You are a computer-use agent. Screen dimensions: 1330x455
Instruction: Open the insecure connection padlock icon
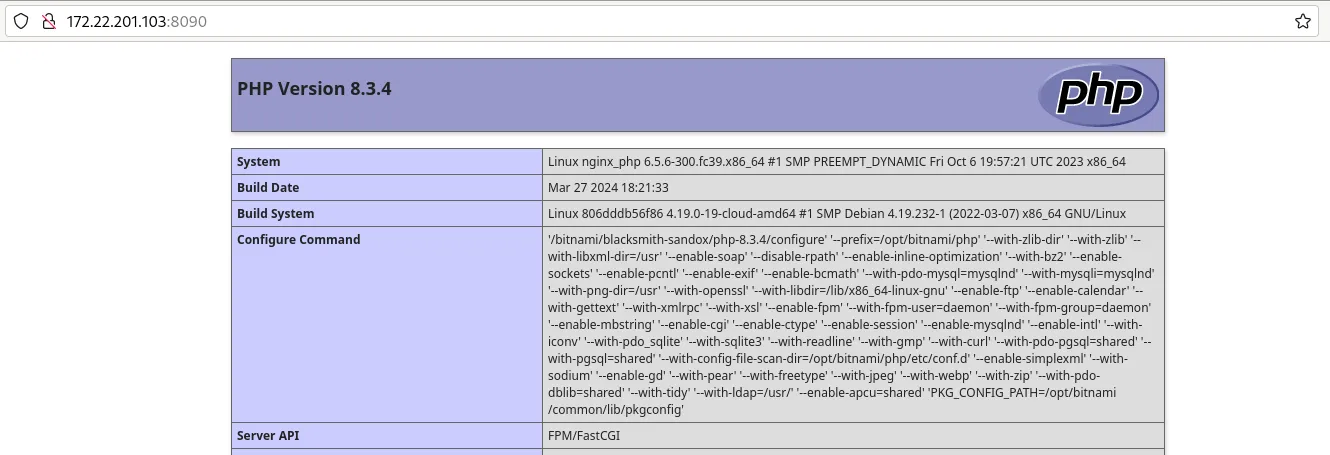[47, 21]
